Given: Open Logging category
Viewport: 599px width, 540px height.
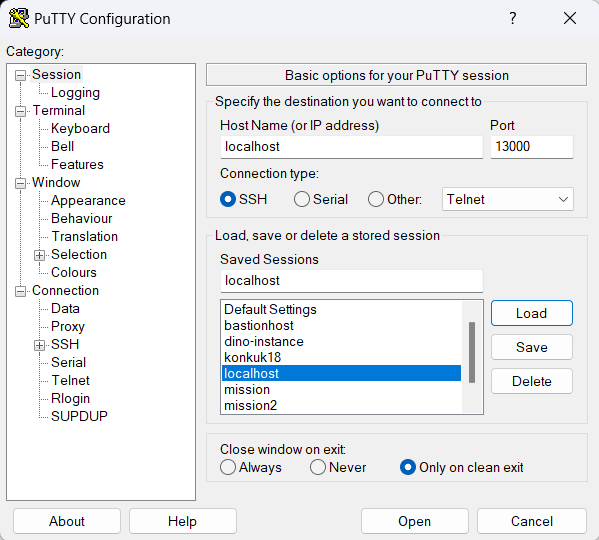Looking at the screenshot, I should [75, 92].
